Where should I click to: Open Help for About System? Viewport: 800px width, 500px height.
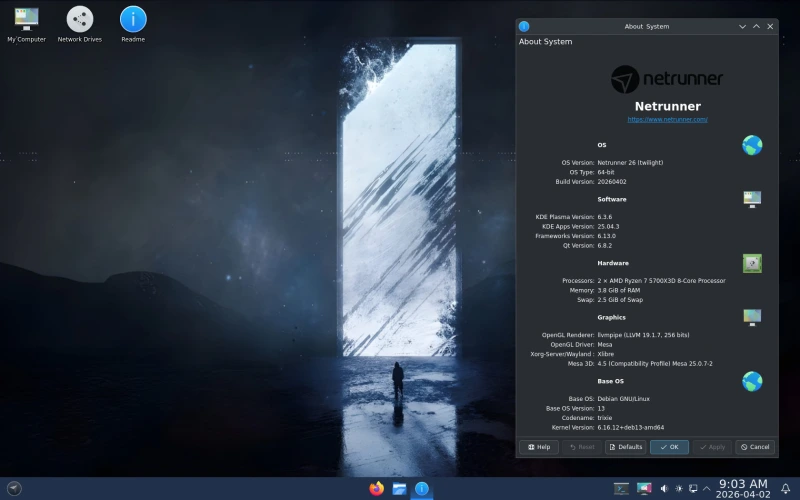[539, 447]
